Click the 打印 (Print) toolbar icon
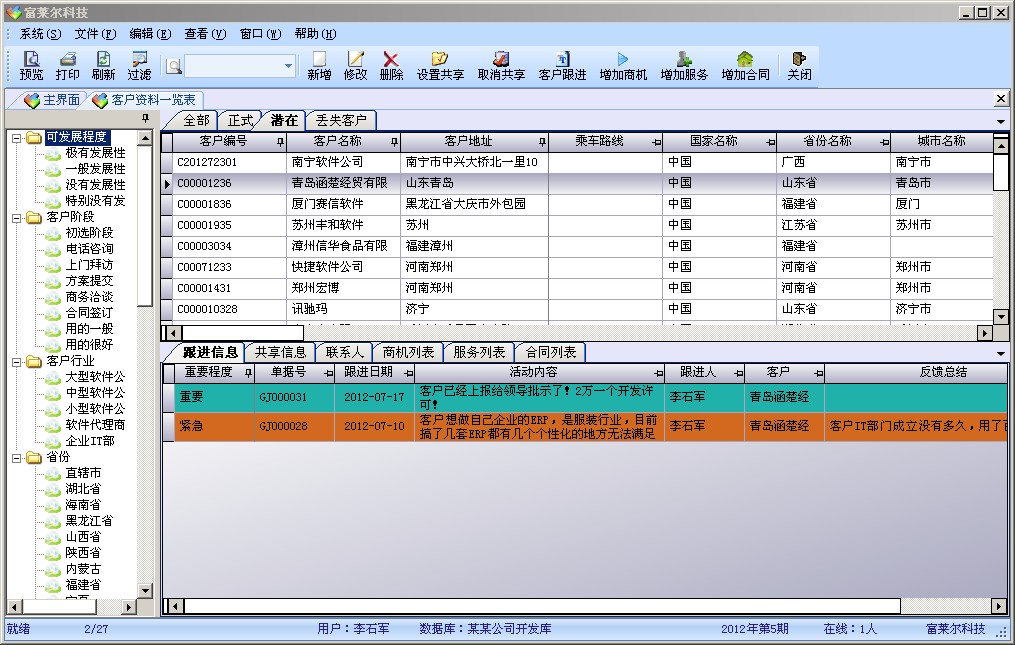 67,60
